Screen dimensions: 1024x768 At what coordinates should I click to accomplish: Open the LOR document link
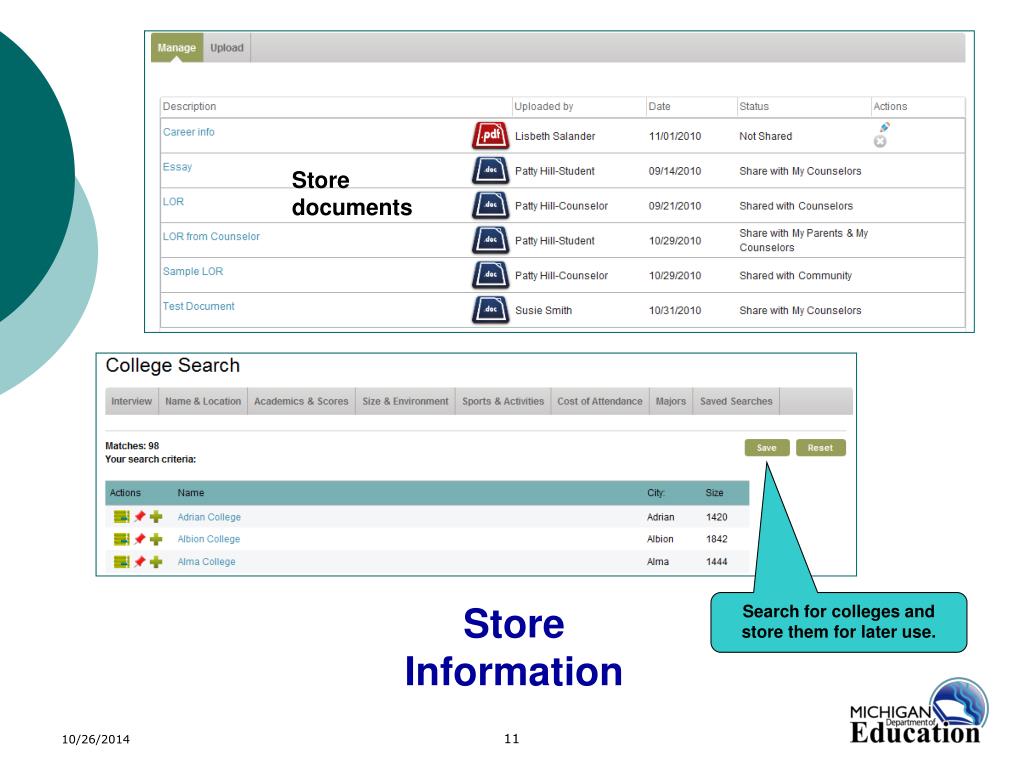pos(173,202)
